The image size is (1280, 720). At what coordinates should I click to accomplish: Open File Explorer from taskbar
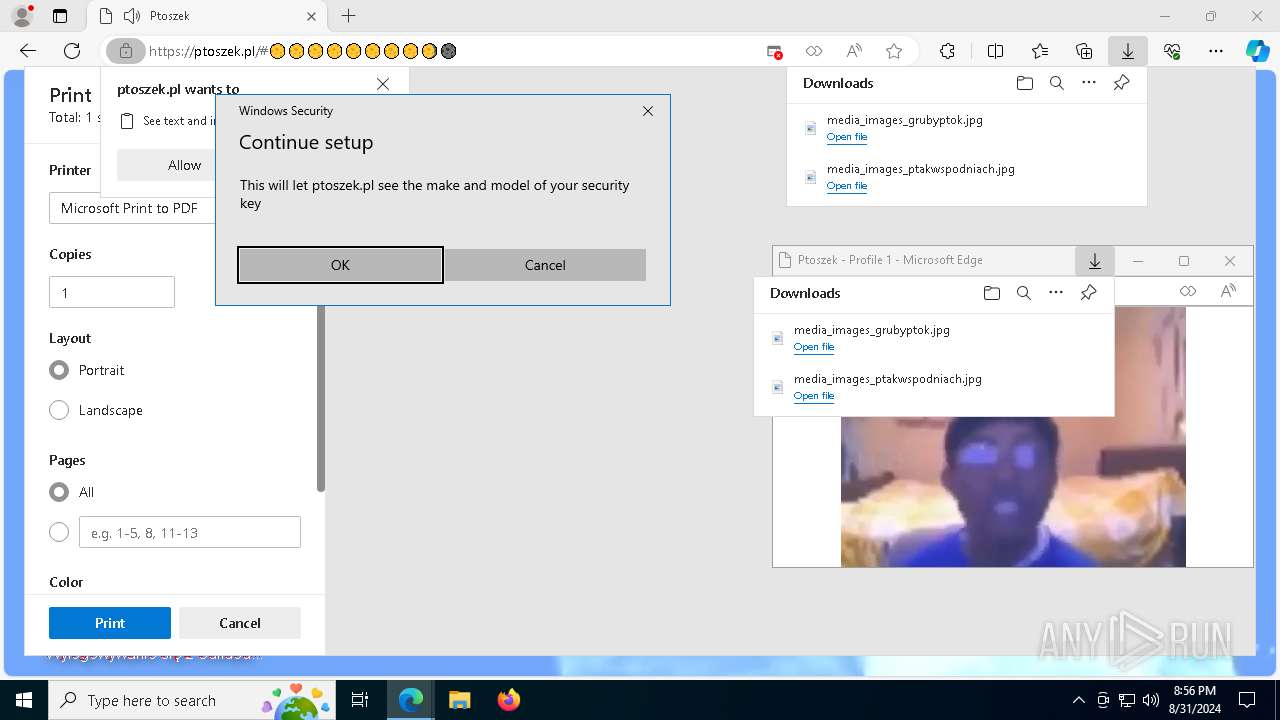tap(459, 700)
